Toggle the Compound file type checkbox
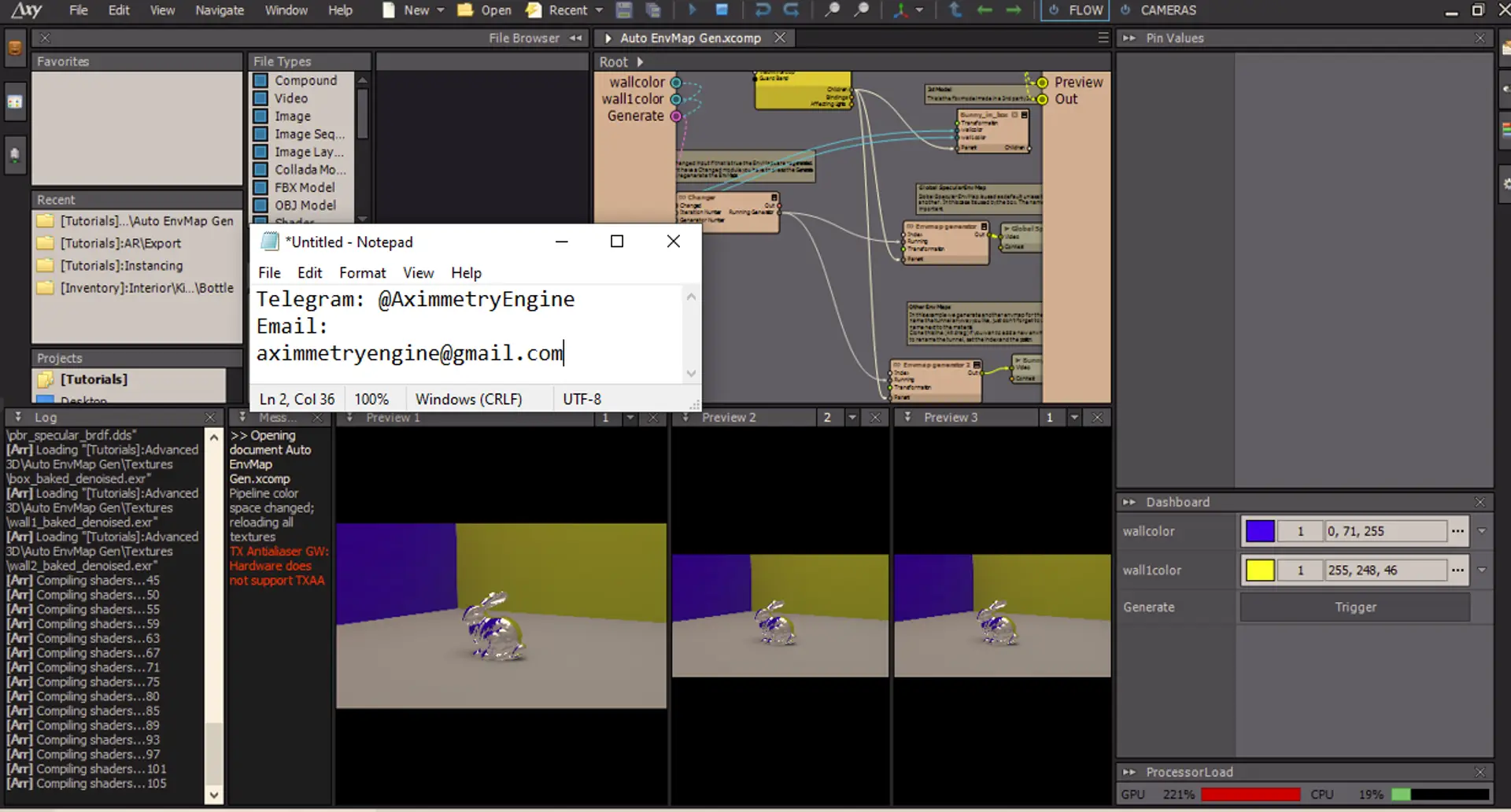 click(x=260, y=80)
